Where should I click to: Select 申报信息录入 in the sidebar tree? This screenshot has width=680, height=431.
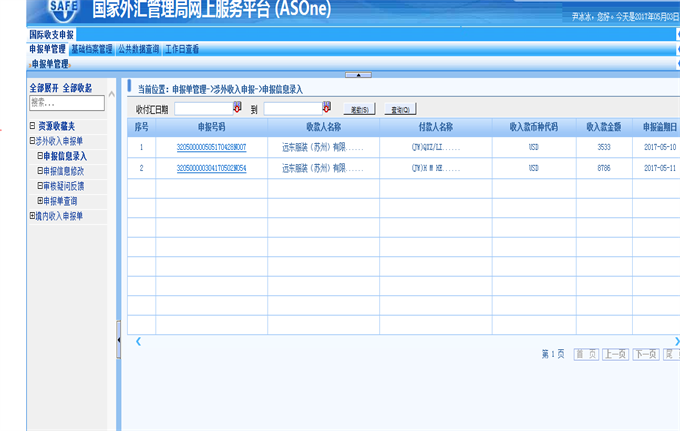coord(64,156)
